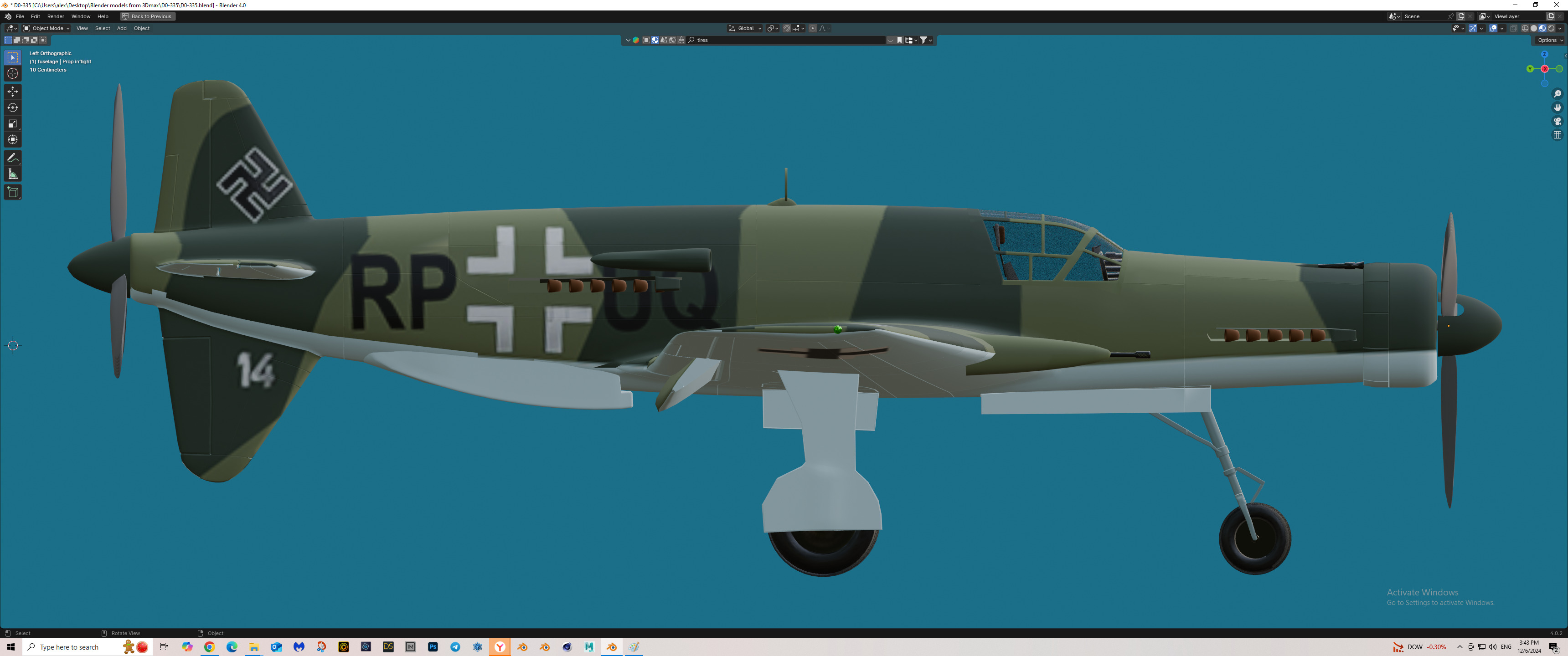Click the tires search field
This screenshot has height=656, width=1568.
tap(786, 40)
